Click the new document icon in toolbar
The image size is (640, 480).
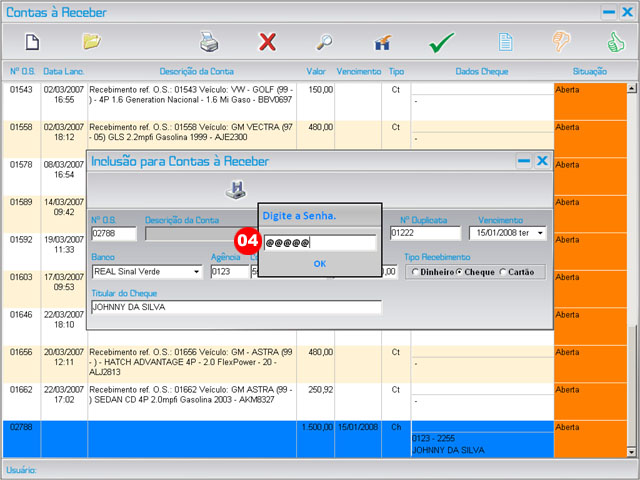pos(32,42)
